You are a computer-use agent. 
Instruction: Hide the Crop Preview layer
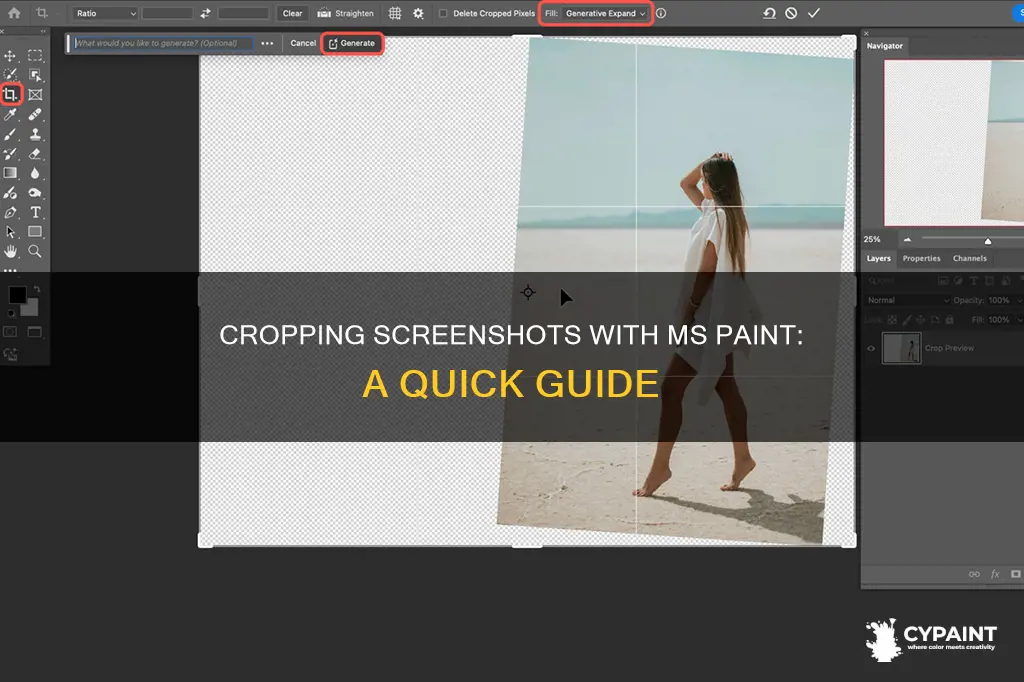tap(871, 348)
